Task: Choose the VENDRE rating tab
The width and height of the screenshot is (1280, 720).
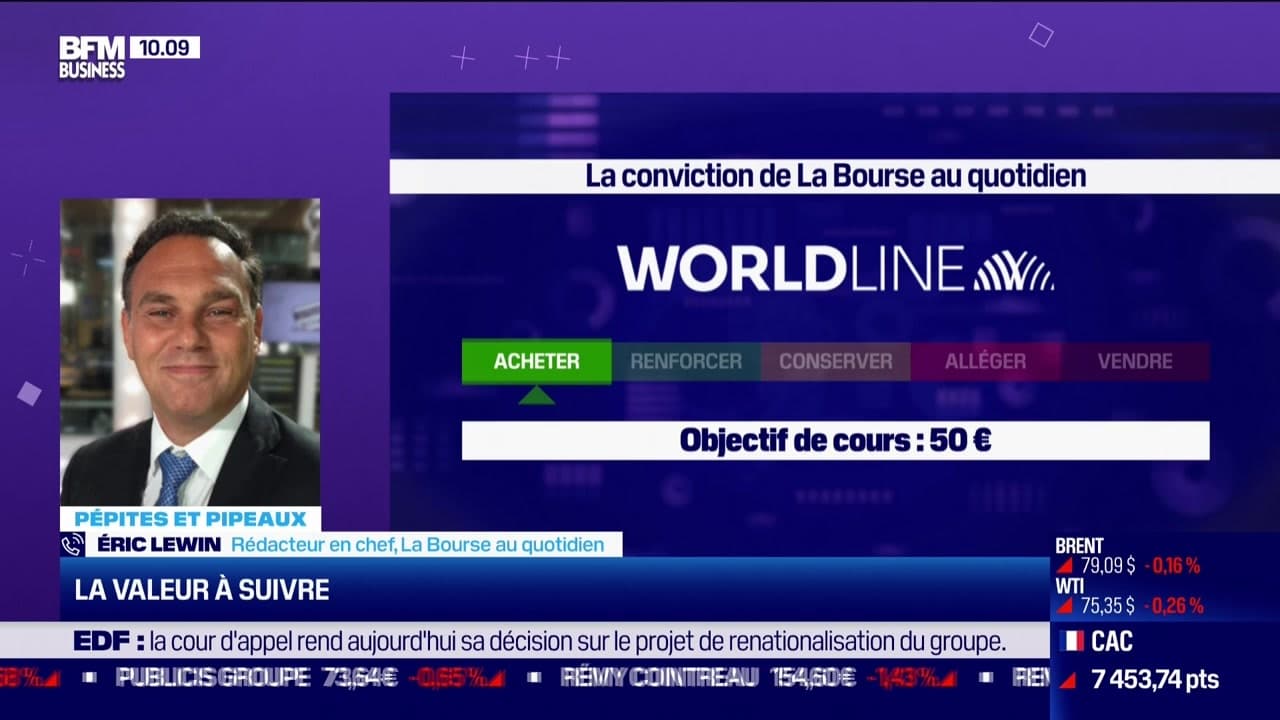Action: (x=1135, y=361)
